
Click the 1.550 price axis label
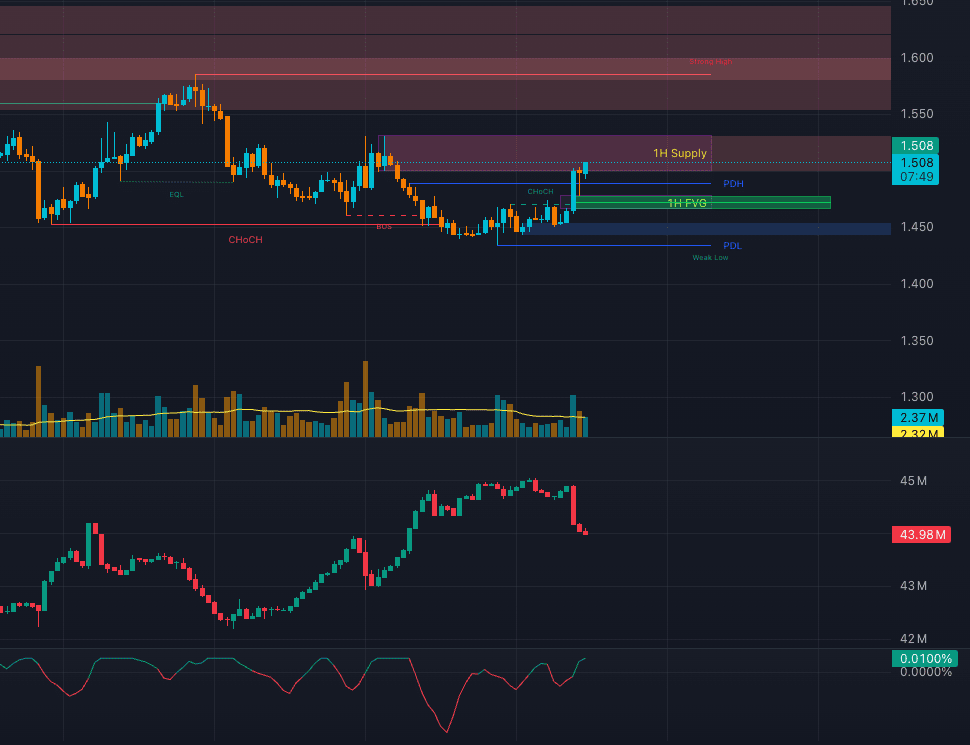click(917, 114)
